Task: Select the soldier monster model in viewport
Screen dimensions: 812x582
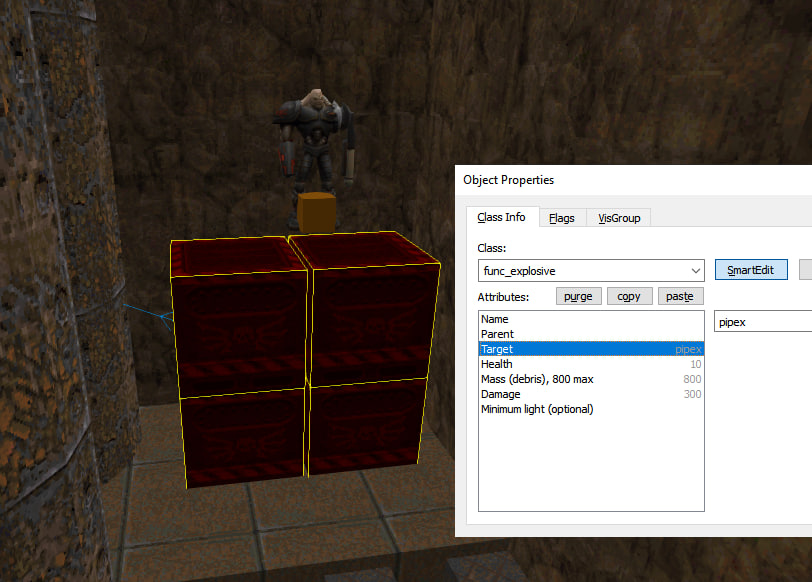Action: 315,140
